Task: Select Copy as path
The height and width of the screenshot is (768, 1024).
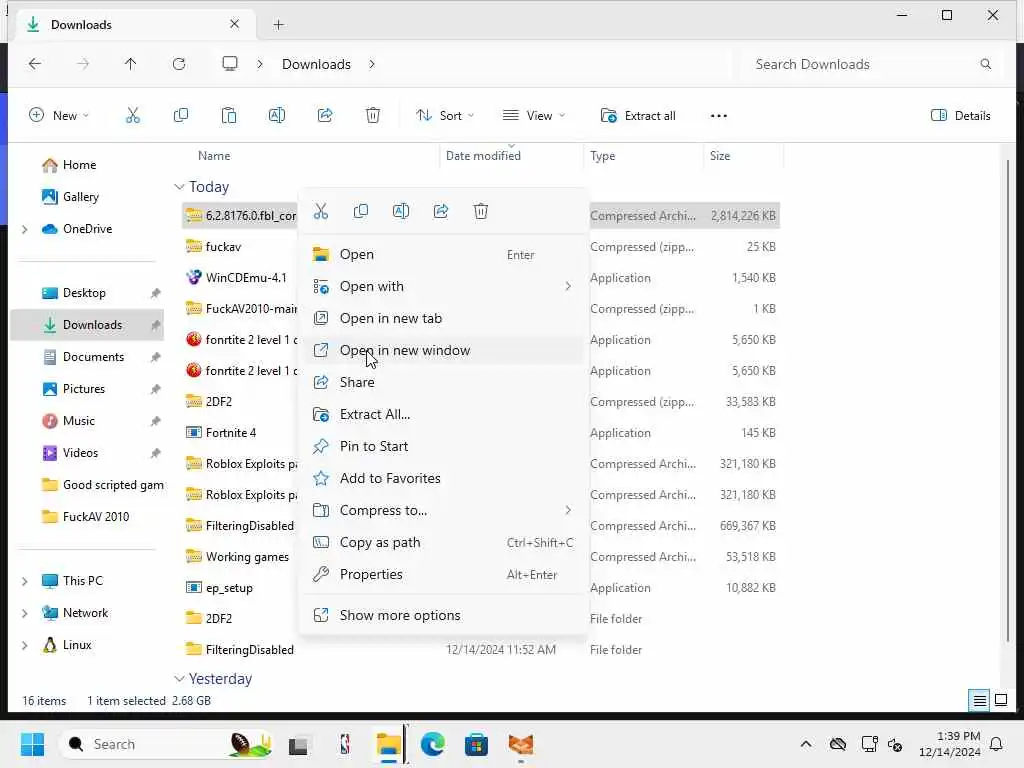Action: coord(443,542)
